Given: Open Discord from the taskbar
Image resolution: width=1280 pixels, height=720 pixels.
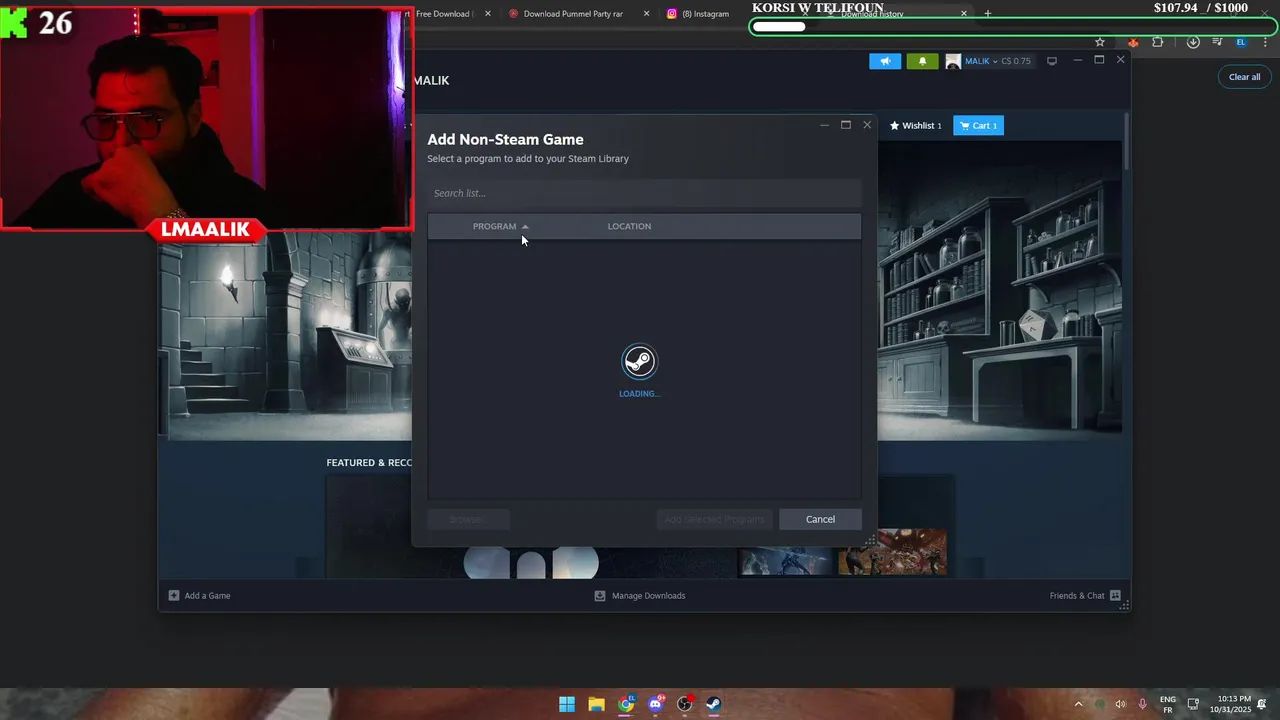Looking at the screenshot, I should [x=656, y=704].
